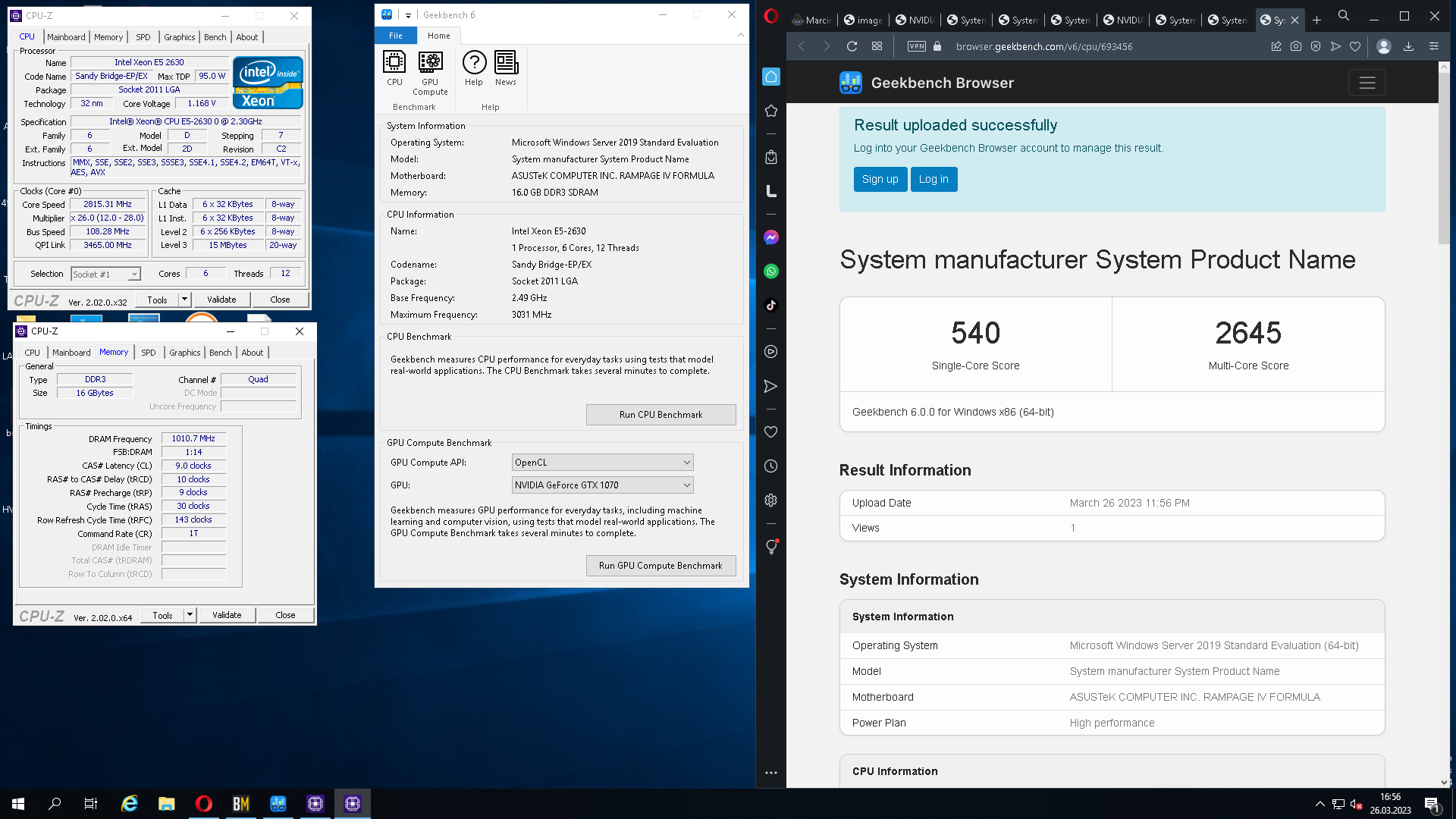Open TikTok in Opera sidebar

tap(771, 306)
